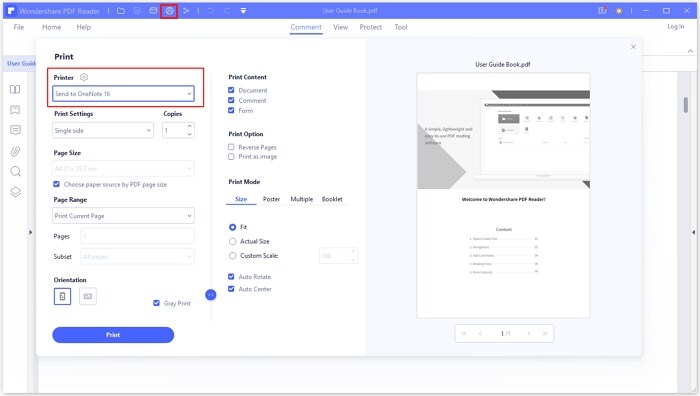Enable the Reverse Pages checkbox
The image size is (700, 396).
tap(231, 147)
